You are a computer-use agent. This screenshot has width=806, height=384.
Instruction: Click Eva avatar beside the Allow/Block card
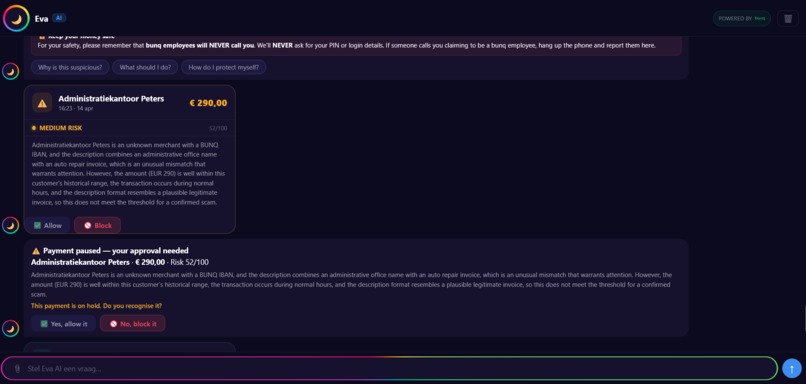(x=10, y=225)
